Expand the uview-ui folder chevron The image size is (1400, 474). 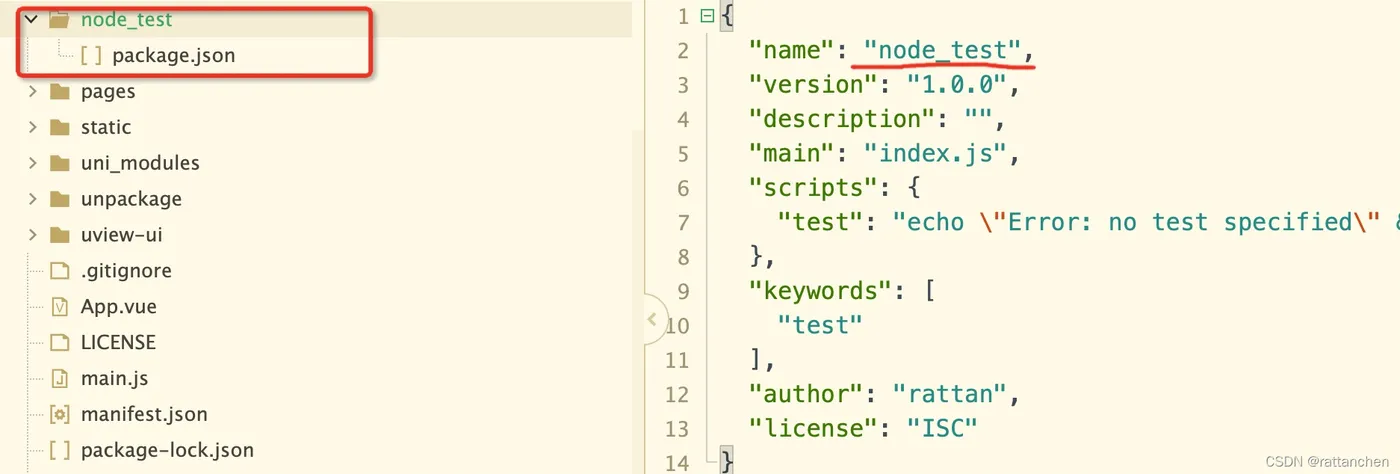click(x=32, y=235)
